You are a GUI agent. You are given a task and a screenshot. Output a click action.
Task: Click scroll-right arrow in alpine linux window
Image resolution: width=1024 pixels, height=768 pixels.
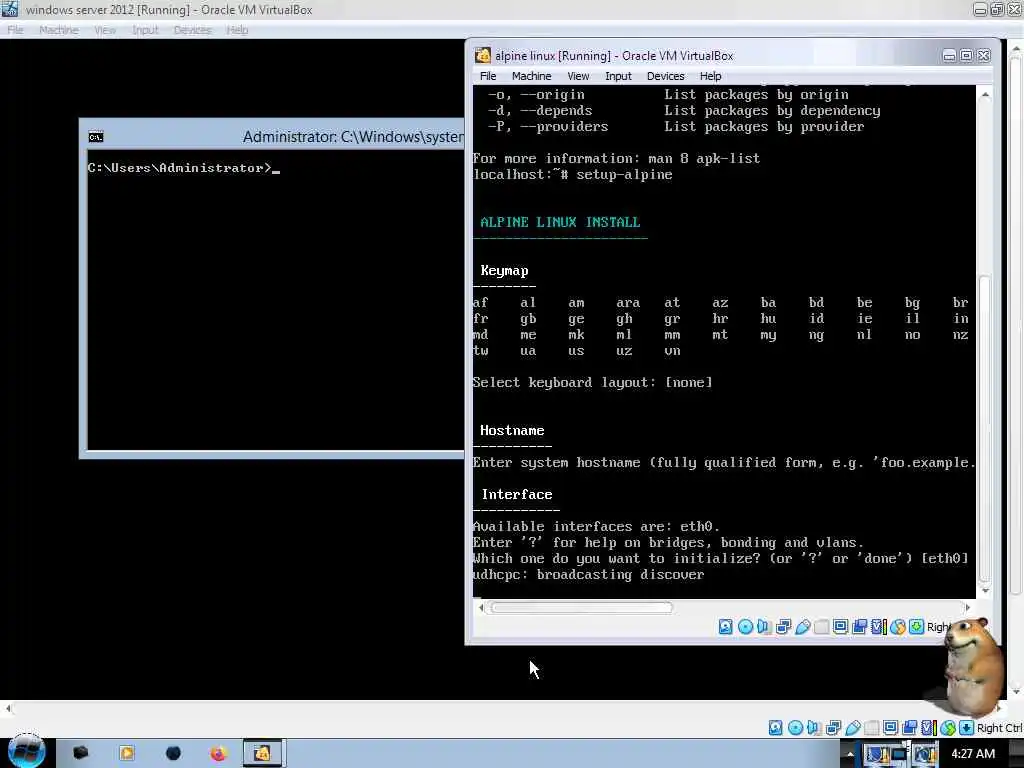click(x=967, y=608)
